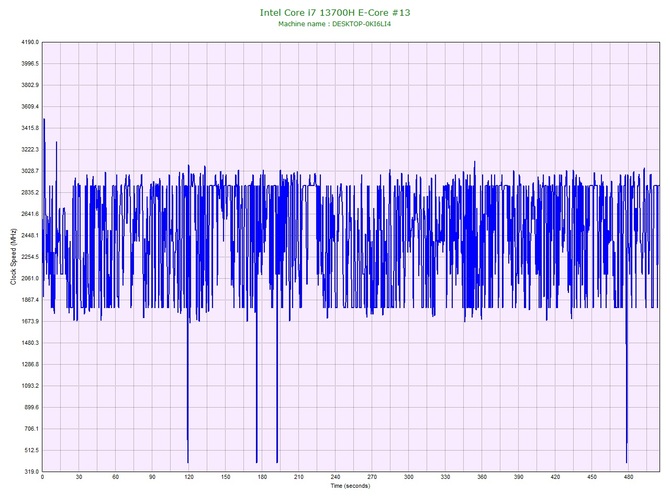The image size is (670, 503).
Task: Click the x-axis tick label 150
Action: click(226, 477)
